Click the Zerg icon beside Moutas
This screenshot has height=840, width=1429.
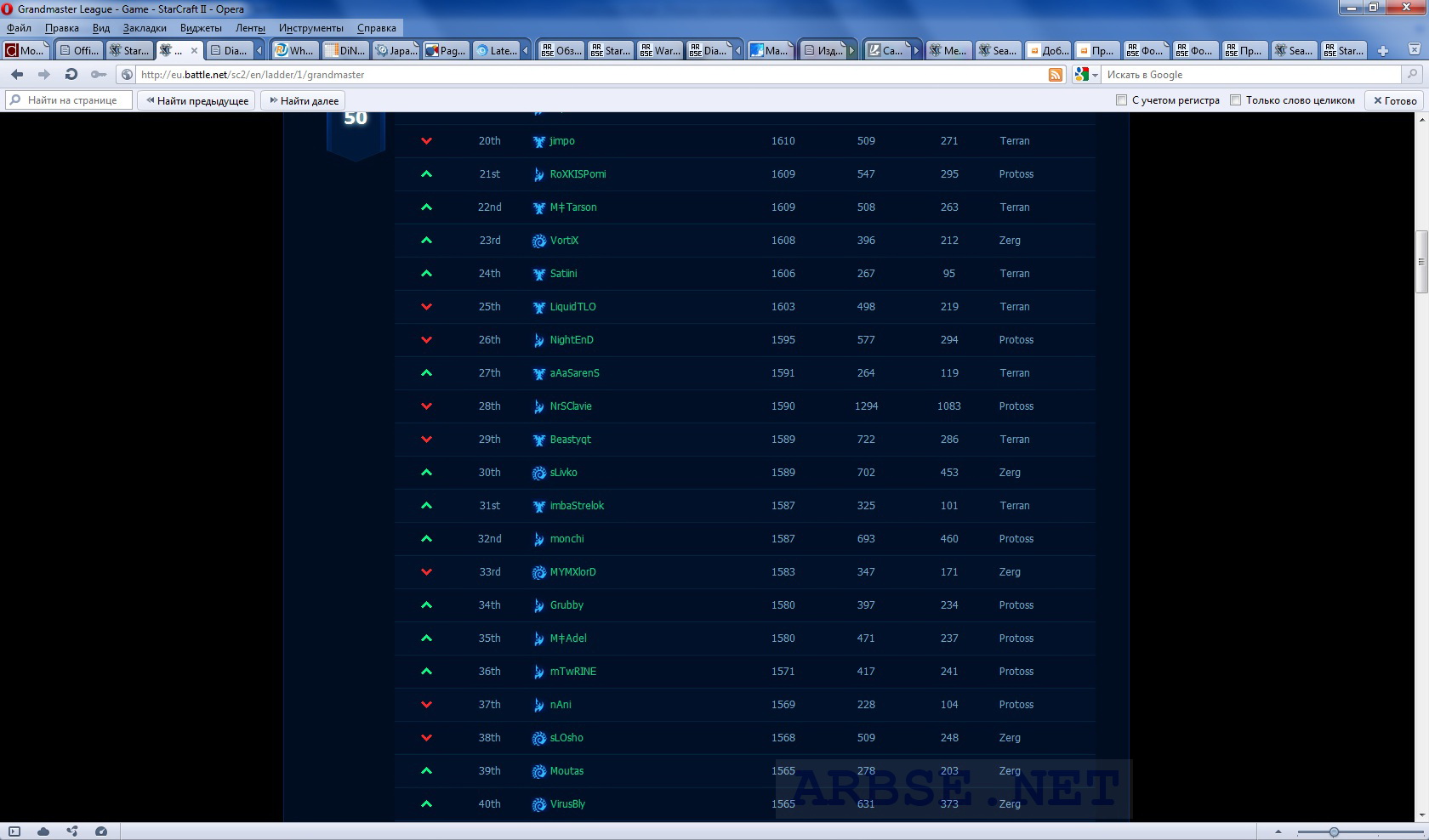pos(538,772)
